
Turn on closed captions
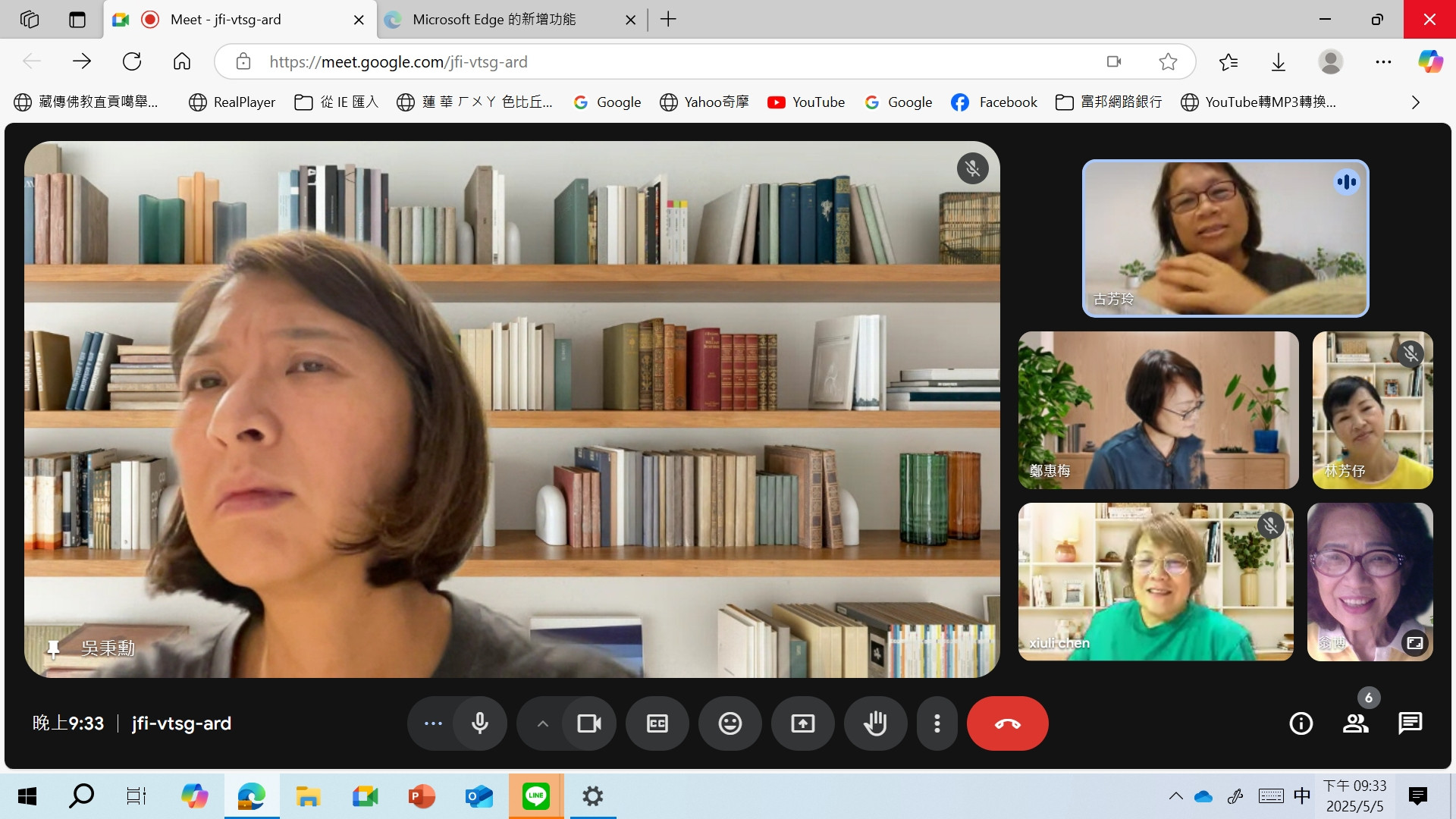click(657, 723)
